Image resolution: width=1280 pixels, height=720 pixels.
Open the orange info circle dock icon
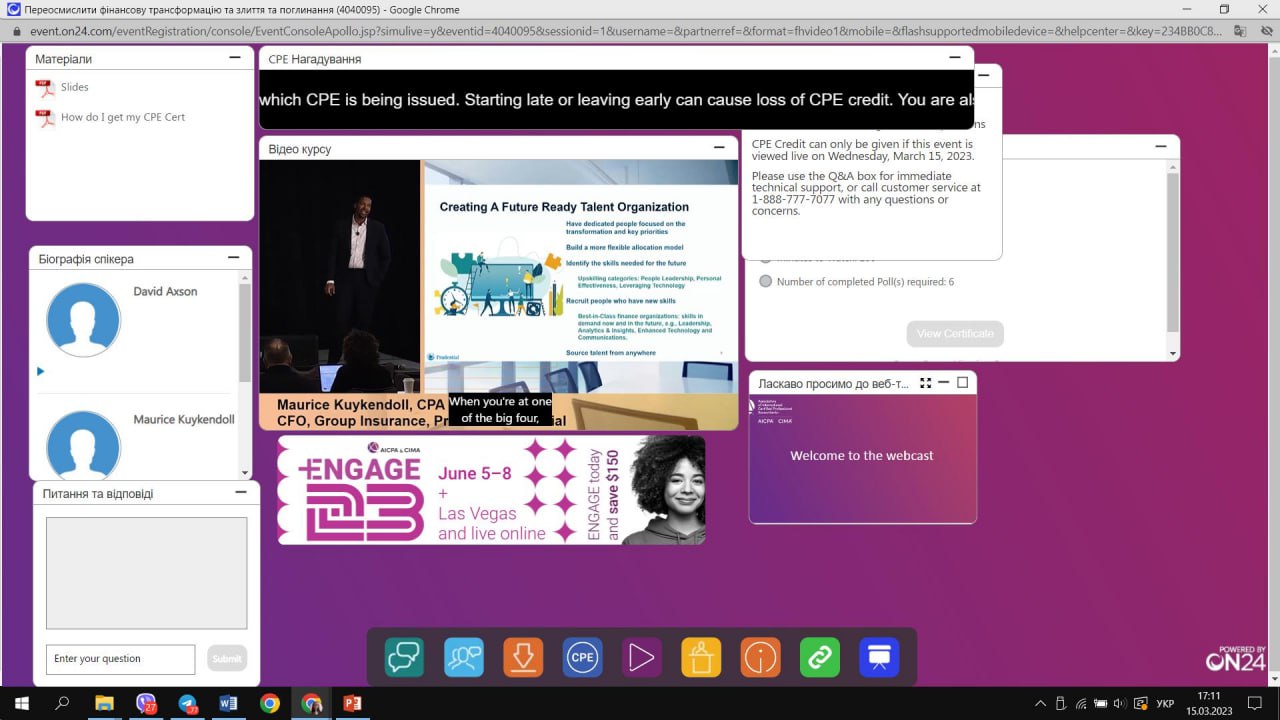click(760, 657)
